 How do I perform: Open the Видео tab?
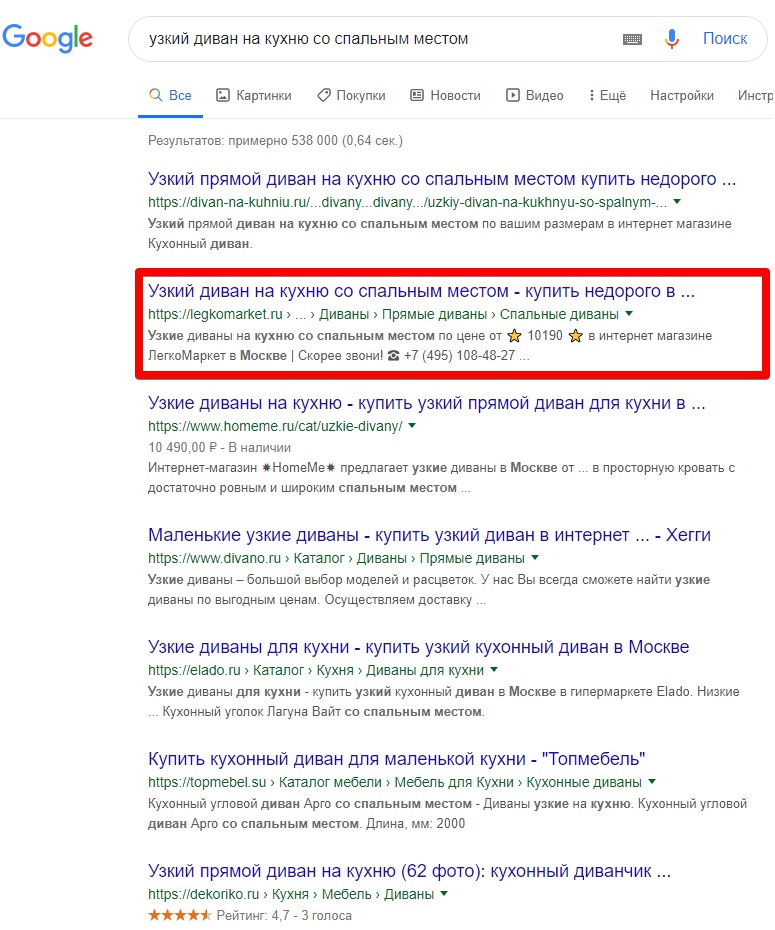(x=534, y=95)
